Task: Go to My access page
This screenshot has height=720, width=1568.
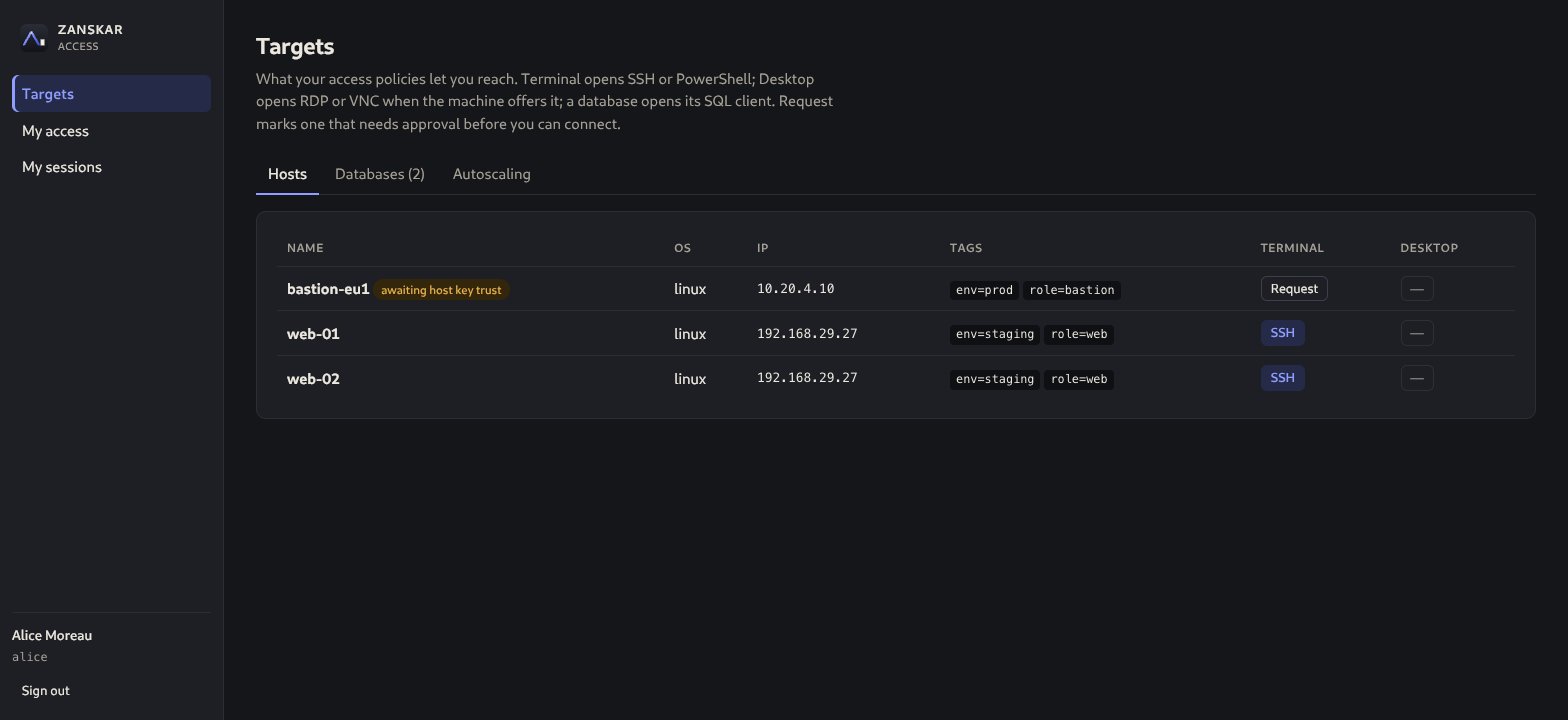Action: [x=112, y=131]
